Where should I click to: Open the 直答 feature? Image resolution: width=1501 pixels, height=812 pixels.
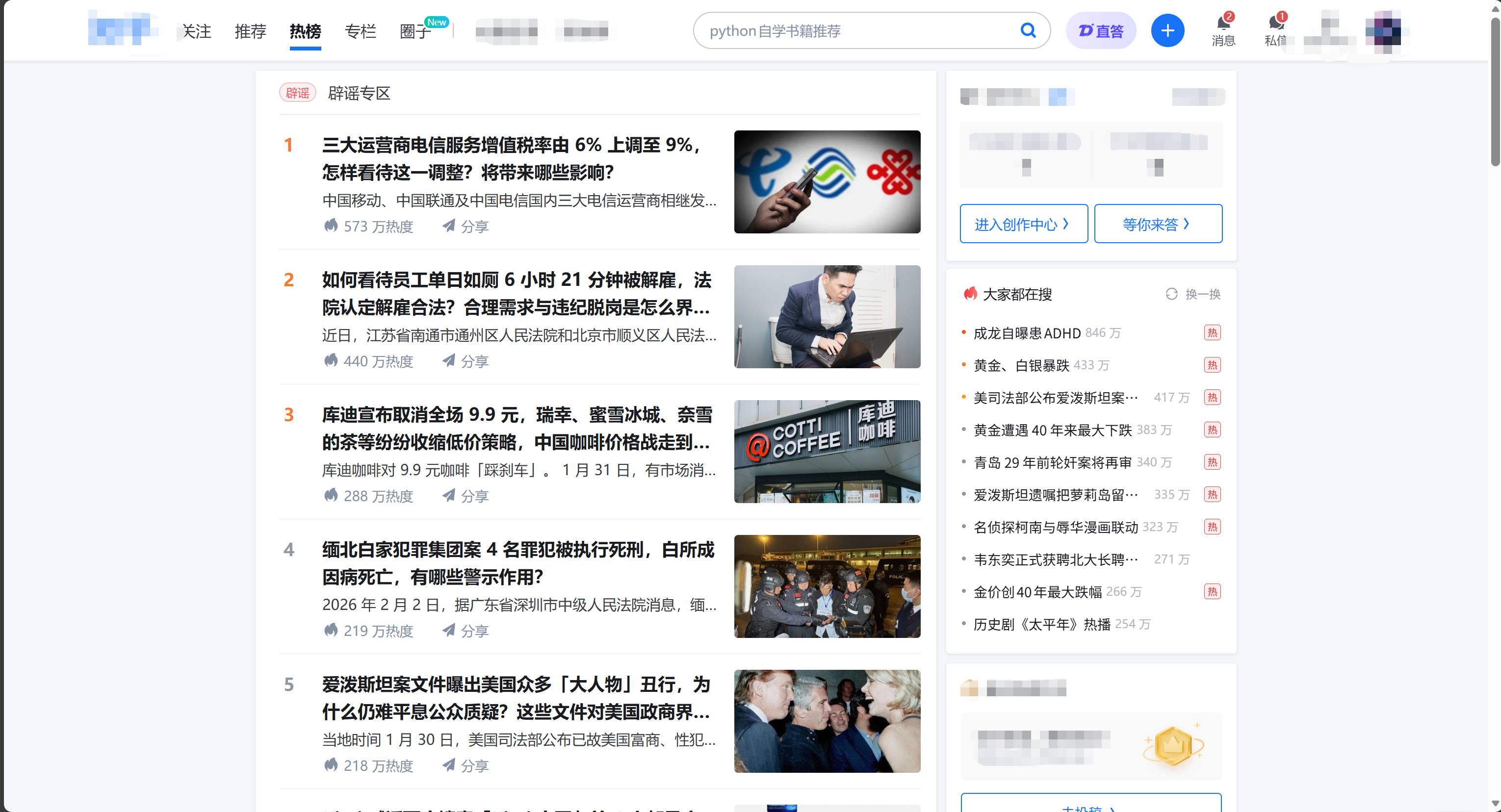point(1101,30)
